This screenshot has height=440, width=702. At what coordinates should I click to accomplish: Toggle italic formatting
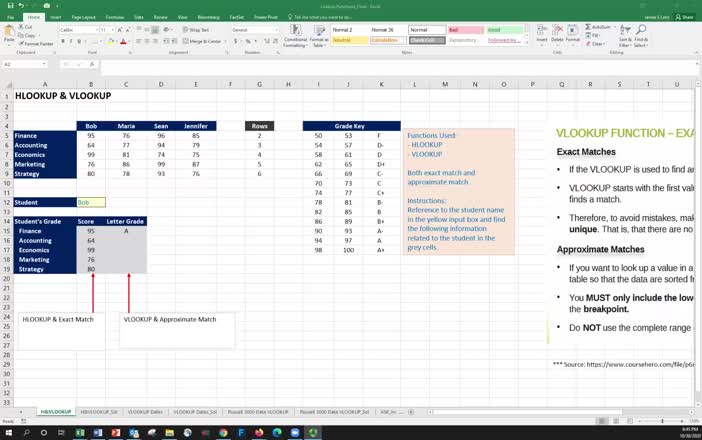click(71, 42)
